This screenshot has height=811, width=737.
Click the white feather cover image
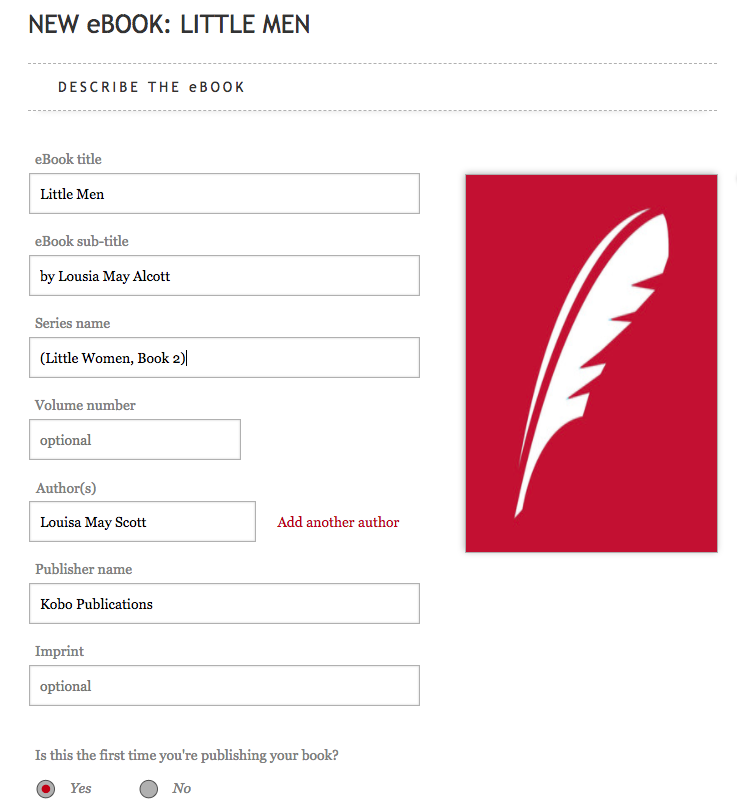click(591, 363)
